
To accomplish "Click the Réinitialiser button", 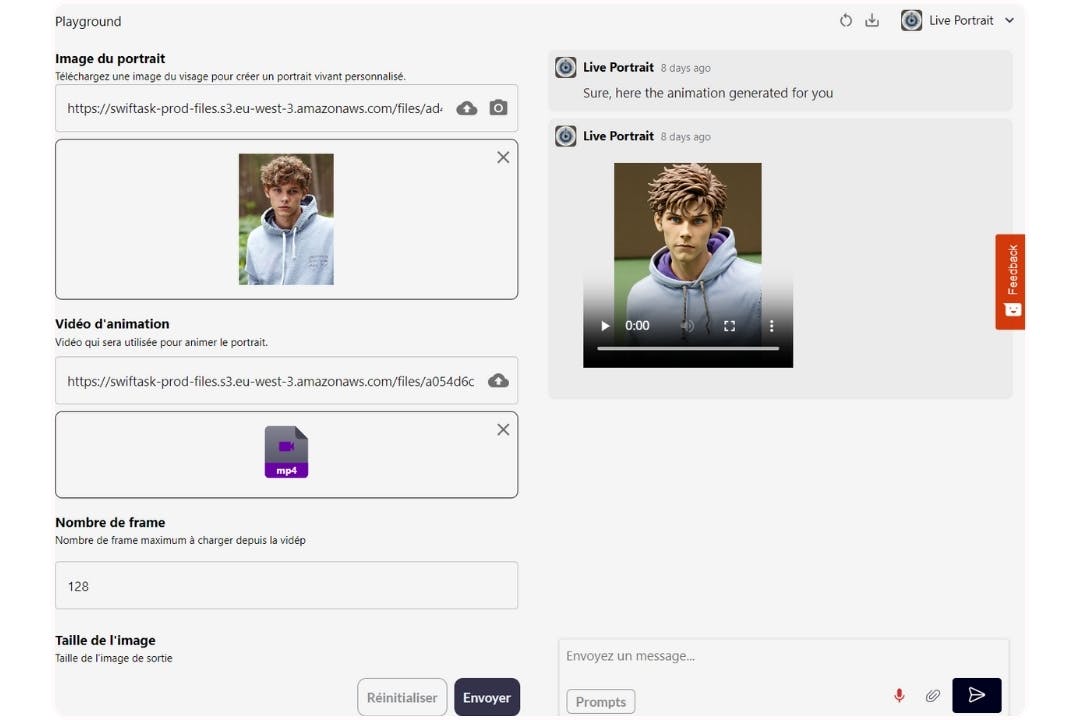I will coord(402,697).
